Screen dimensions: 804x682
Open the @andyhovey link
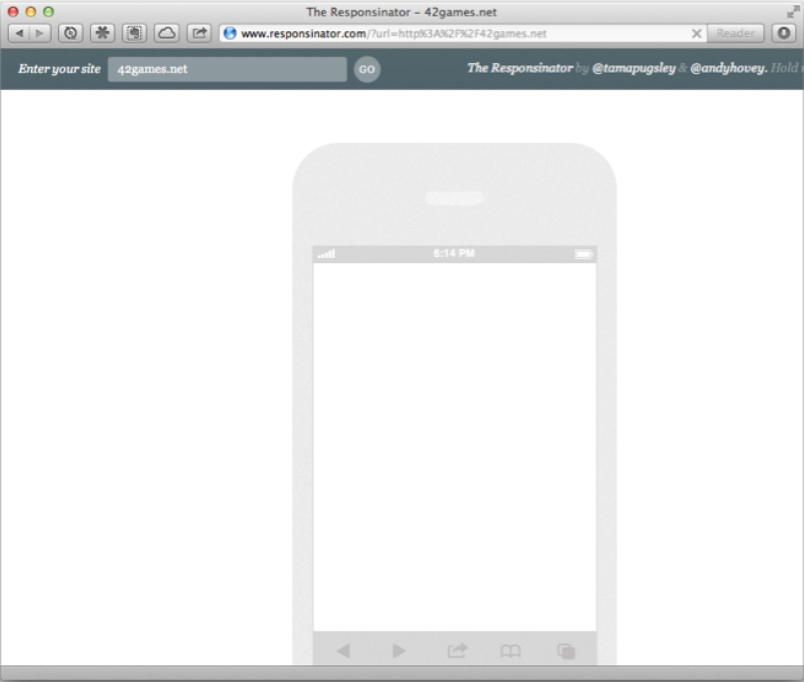click(x=728, y=69)
